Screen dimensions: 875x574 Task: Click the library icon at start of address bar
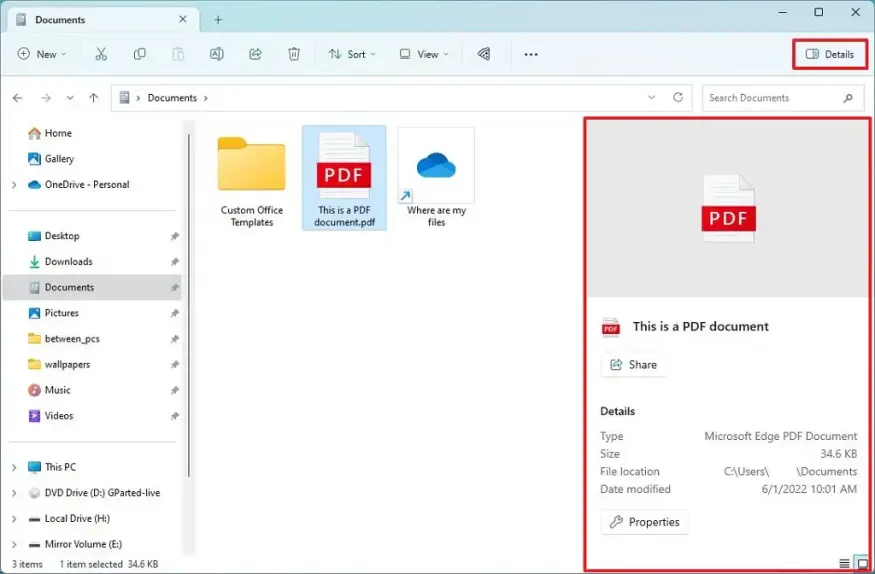pos(124,98)
